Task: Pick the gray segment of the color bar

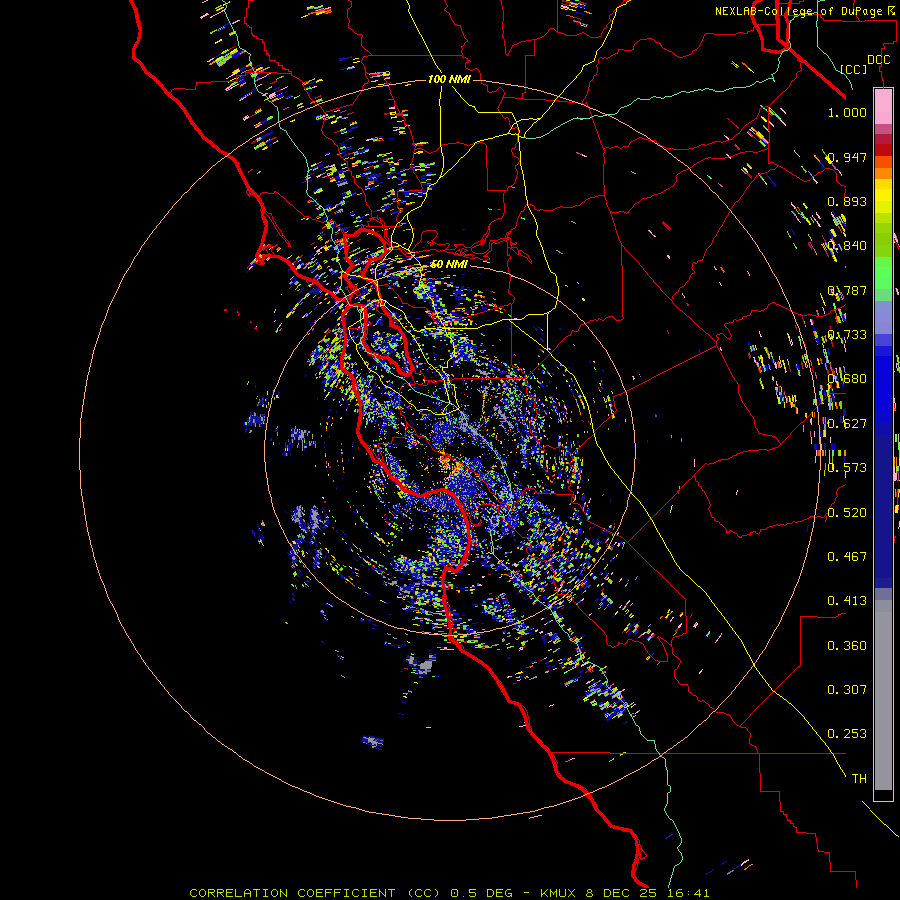Action: pos(883,695)
